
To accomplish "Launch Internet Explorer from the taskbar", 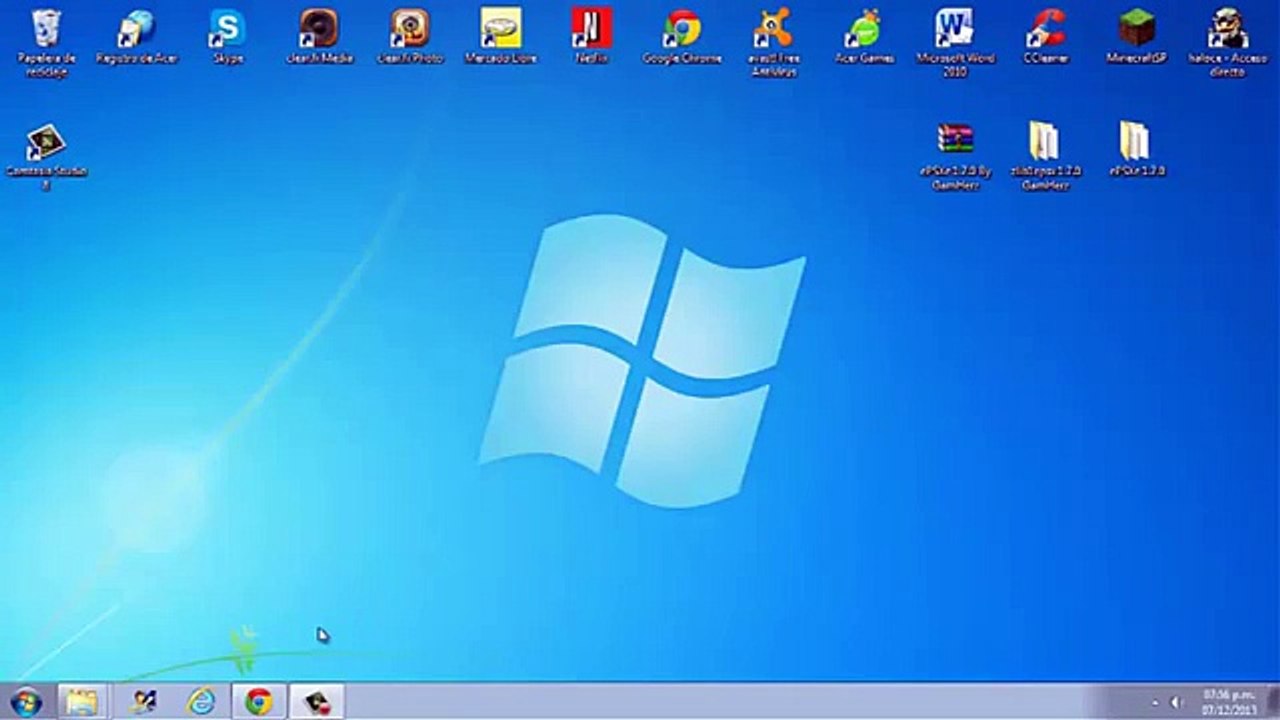I will point(201,702).
